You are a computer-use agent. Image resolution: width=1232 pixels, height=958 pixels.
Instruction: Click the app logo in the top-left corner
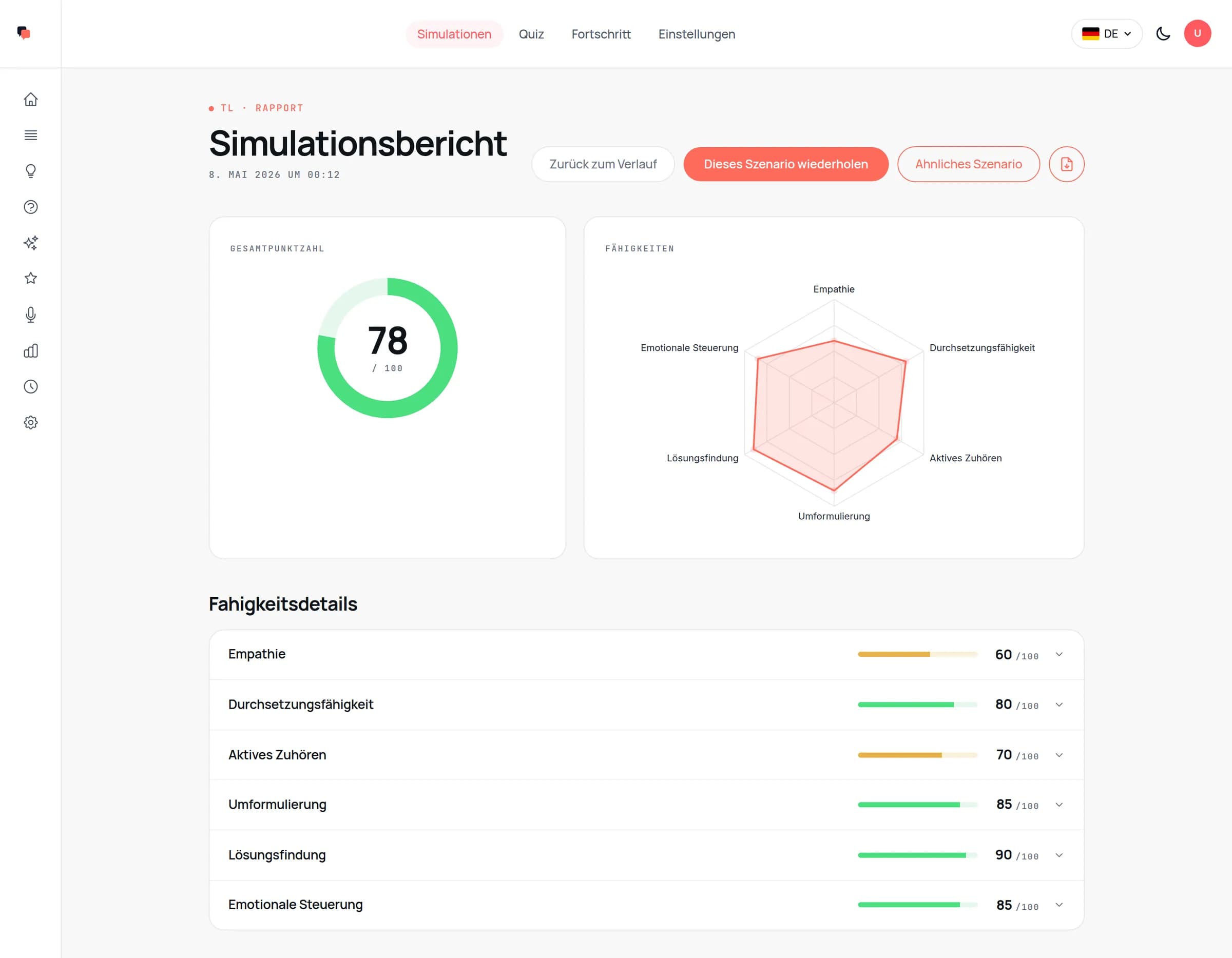(24, 33)
